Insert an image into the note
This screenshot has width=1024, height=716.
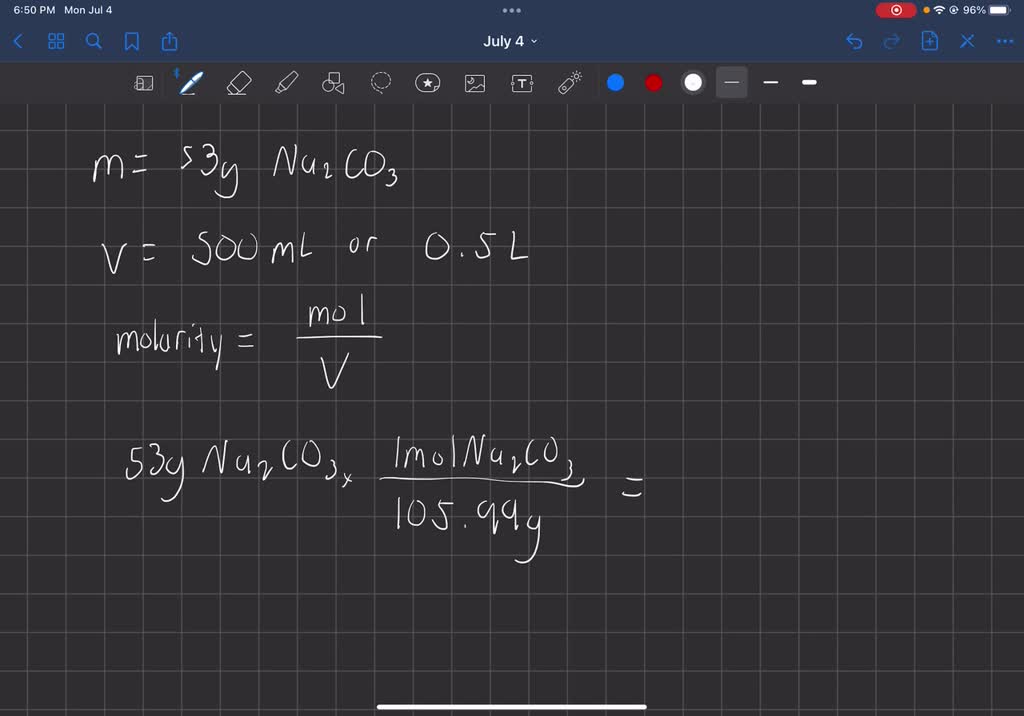click(474, 82)
